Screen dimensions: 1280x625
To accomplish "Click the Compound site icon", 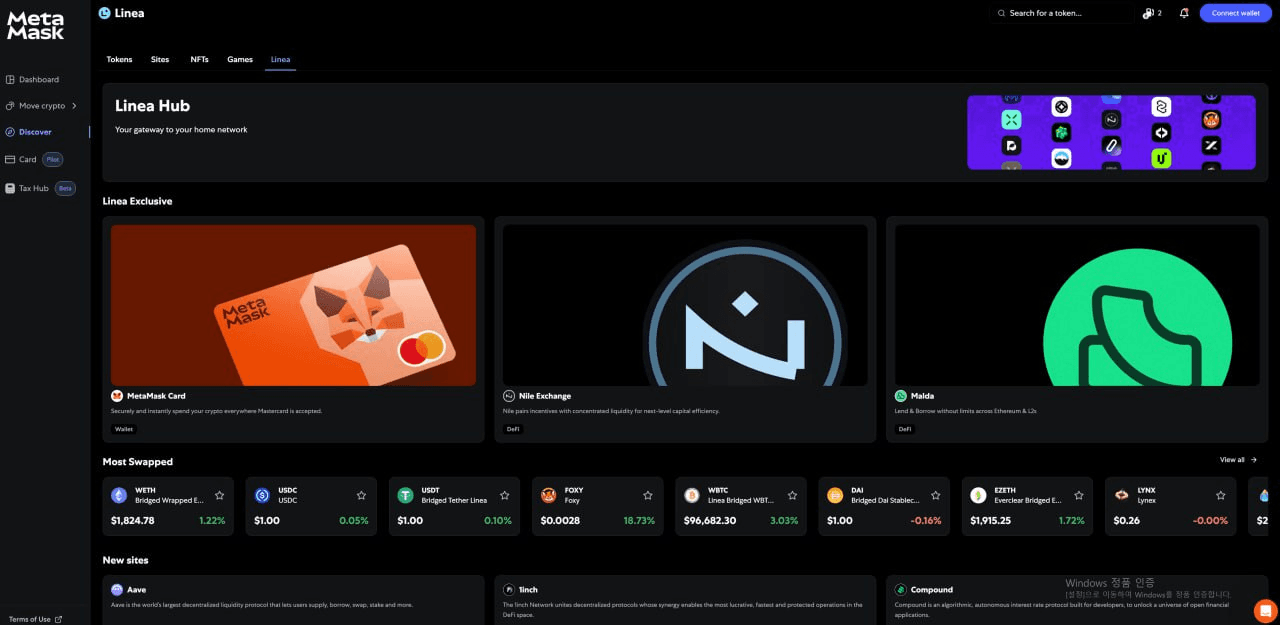I will tap(901, 590).
